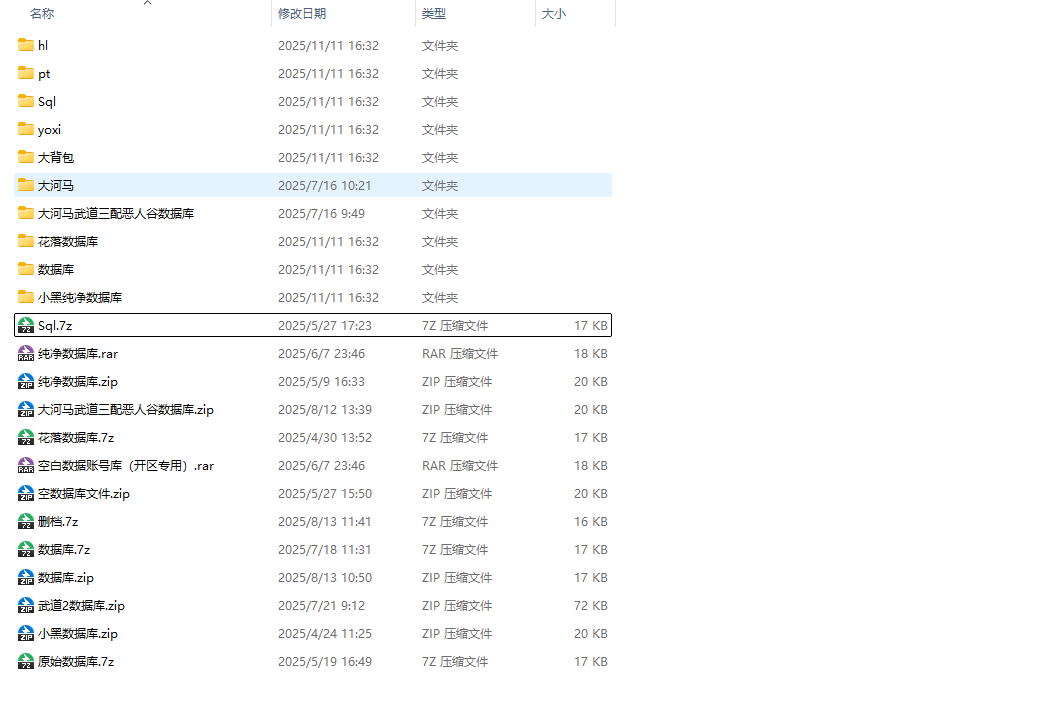Viewport: 1053px width, 719px height.
Task: Click the sort arrow above 名称
Action: point(147,3)
